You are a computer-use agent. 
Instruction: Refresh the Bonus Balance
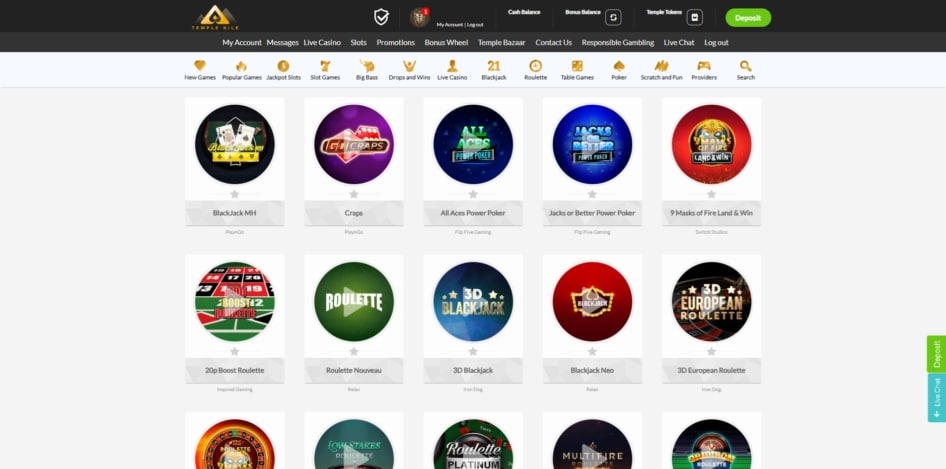[x=613, y=17]
